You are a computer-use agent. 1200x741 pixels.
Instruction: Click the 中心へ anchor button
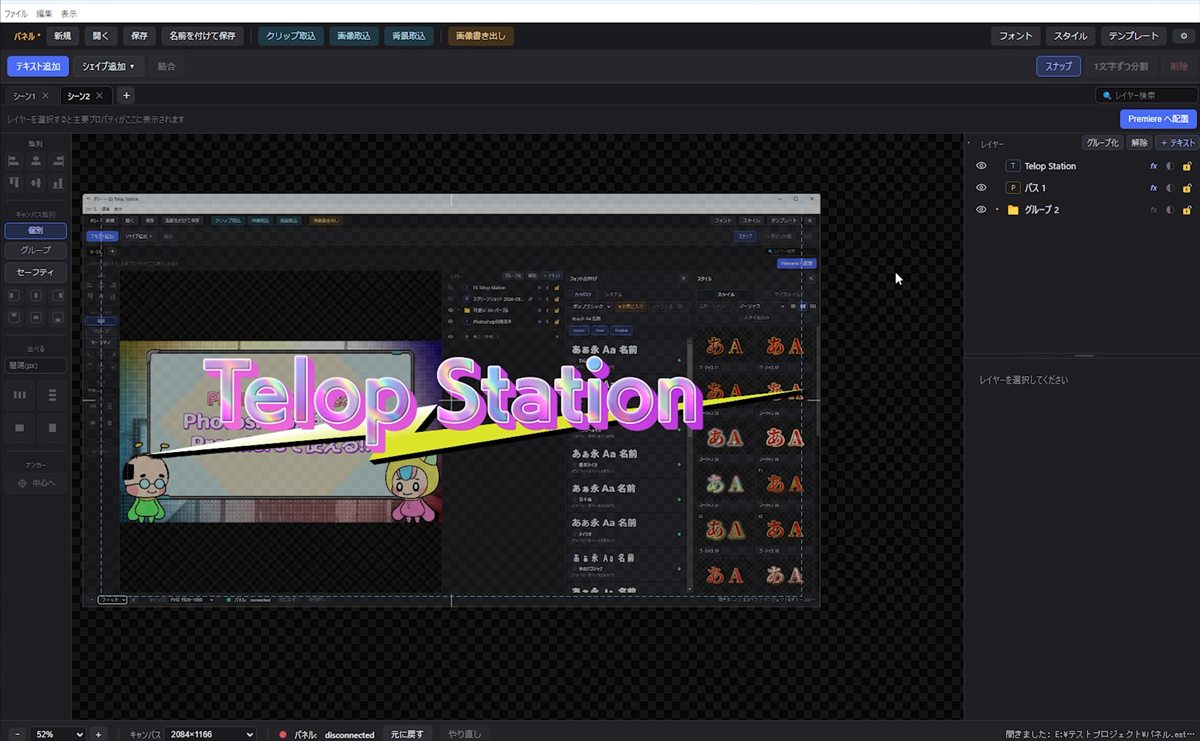coord(36,484)
